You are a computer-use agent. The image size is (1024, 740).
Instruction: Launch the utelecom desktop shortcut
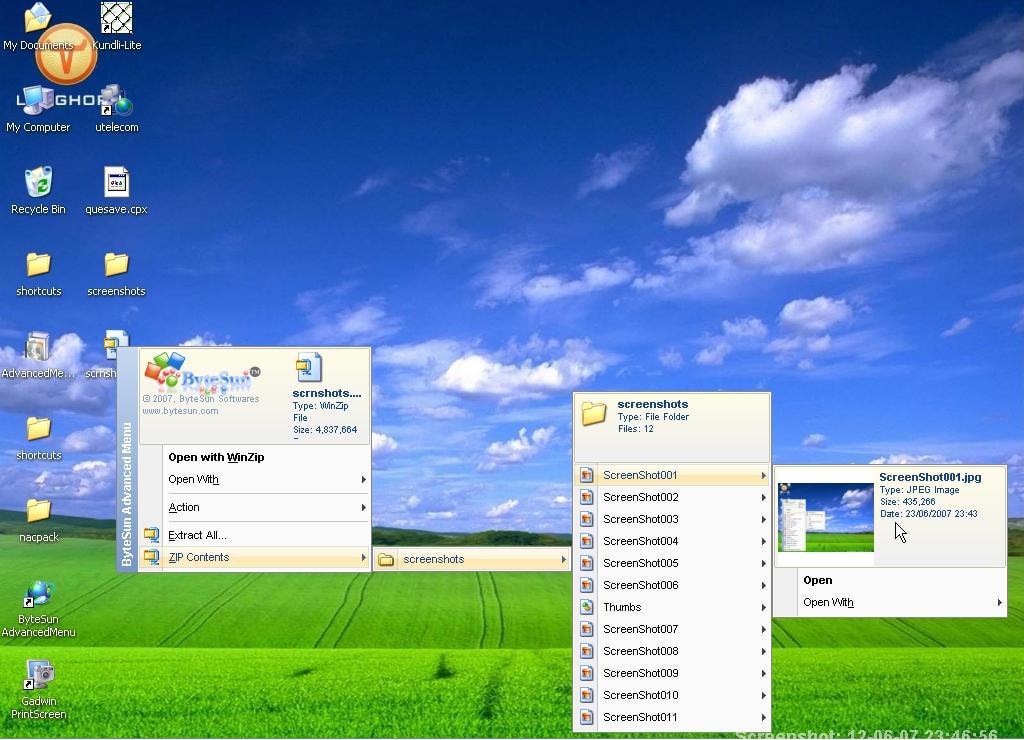pos(116,102)
